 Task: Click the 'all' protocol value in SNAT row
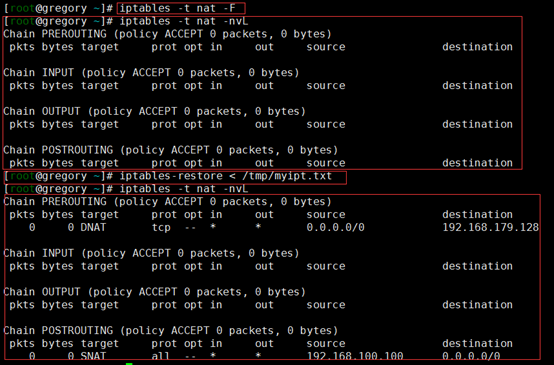(x=161, y=356)
